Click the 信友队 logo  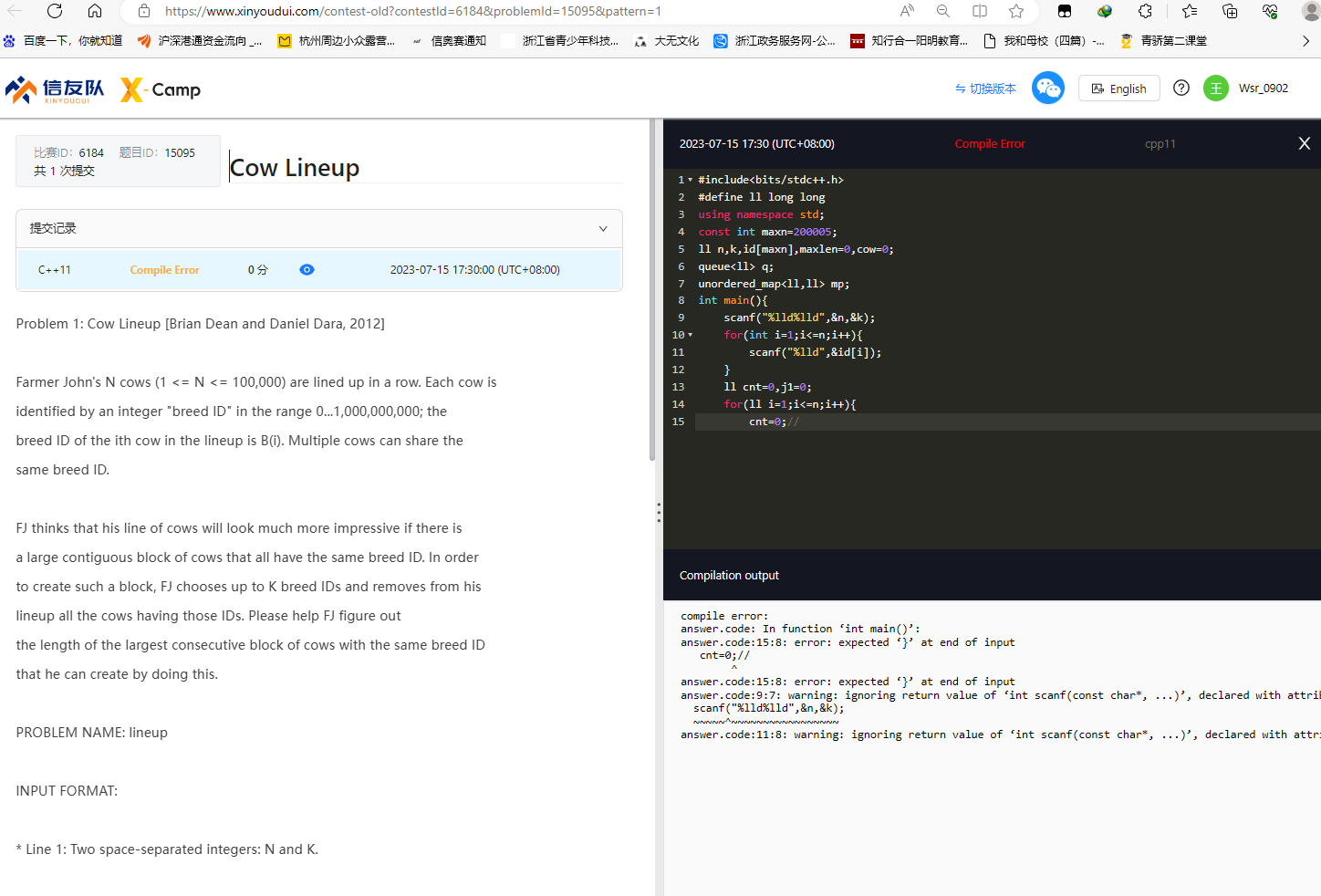(55, 89)
